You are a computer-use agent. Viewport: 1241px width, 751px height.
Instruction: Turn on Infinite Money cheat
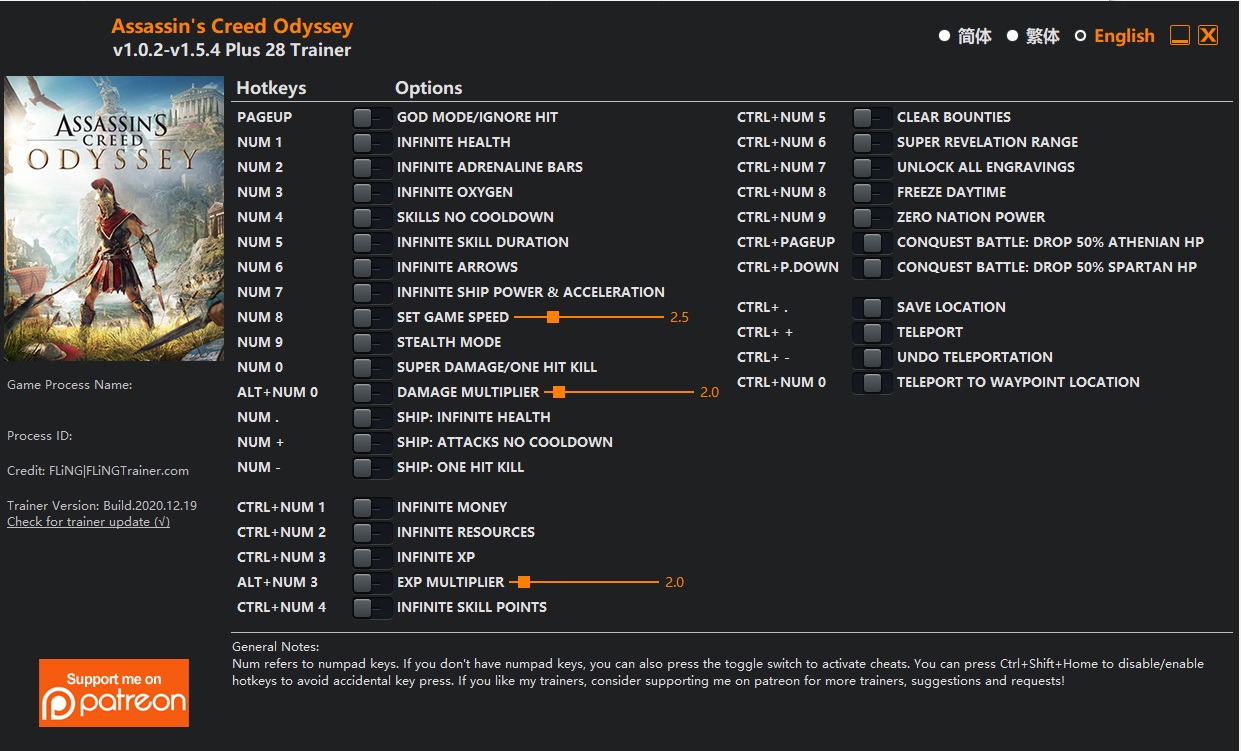pyautogui.click(x=372, y=507)
